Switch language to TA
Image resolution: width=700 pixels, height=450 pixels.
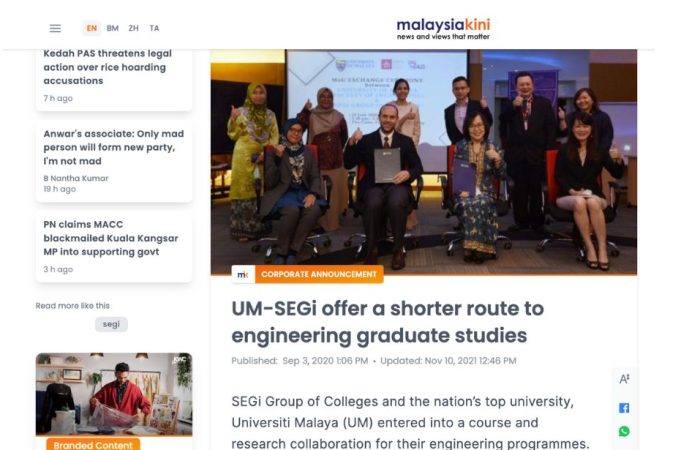[x=154, y=28]
